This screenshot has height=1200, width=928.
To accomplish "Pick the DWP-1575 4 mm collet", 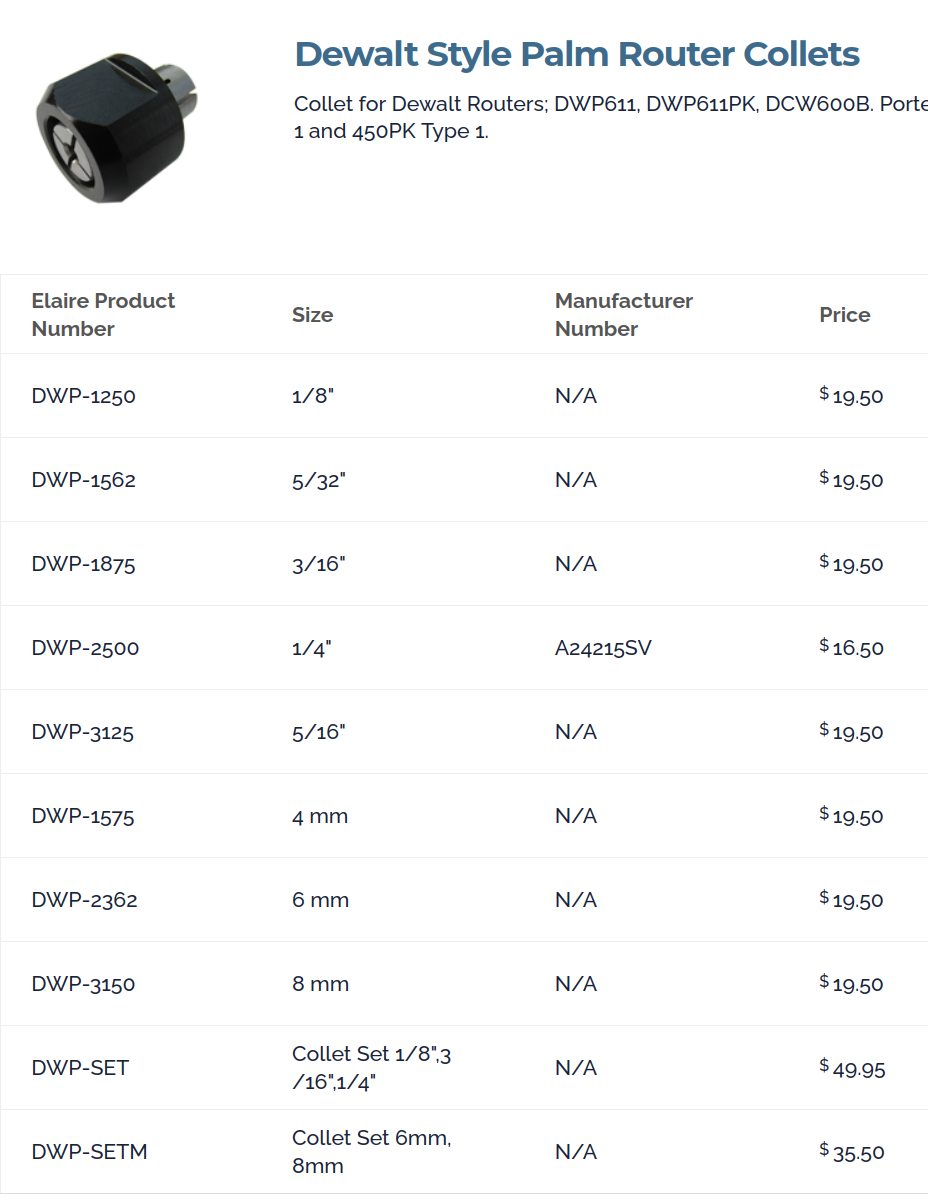I will 464,816.
